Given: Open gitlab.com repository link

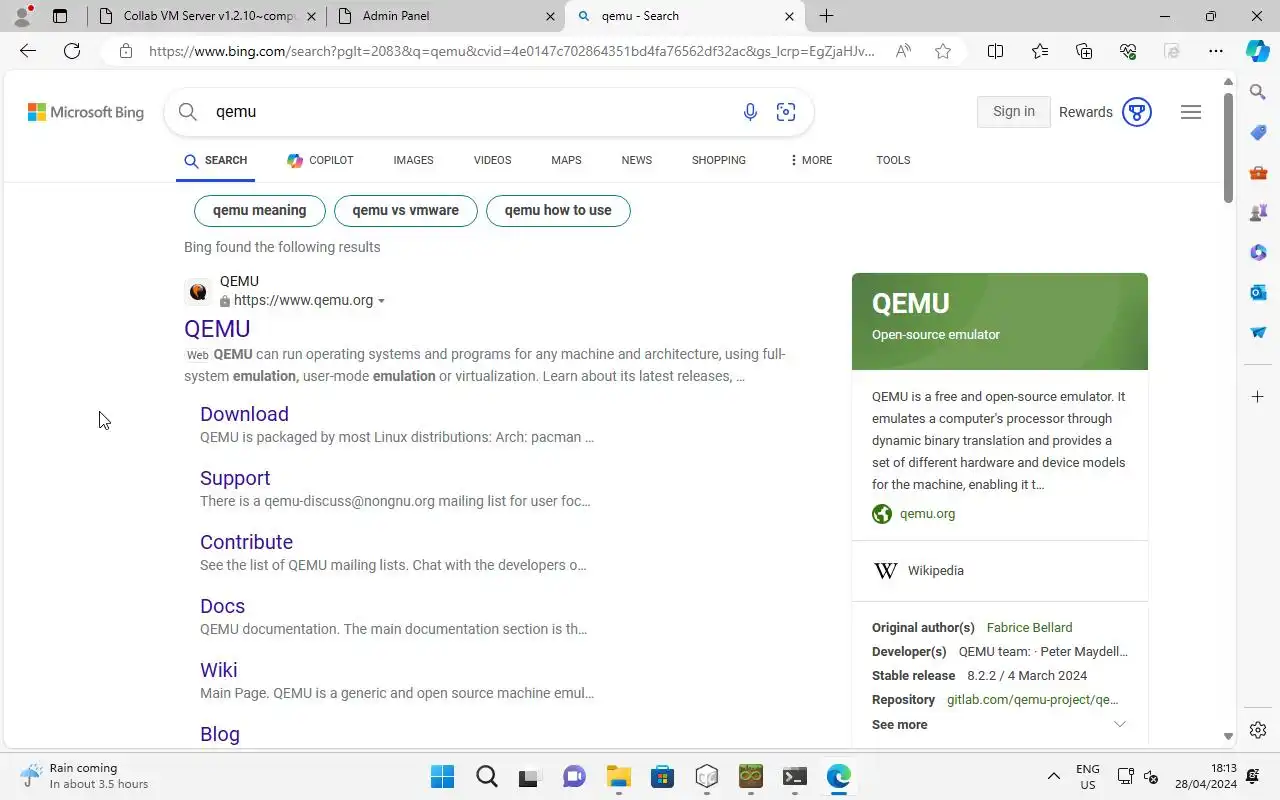Looking at the screenshot, I should [1033, 700].
